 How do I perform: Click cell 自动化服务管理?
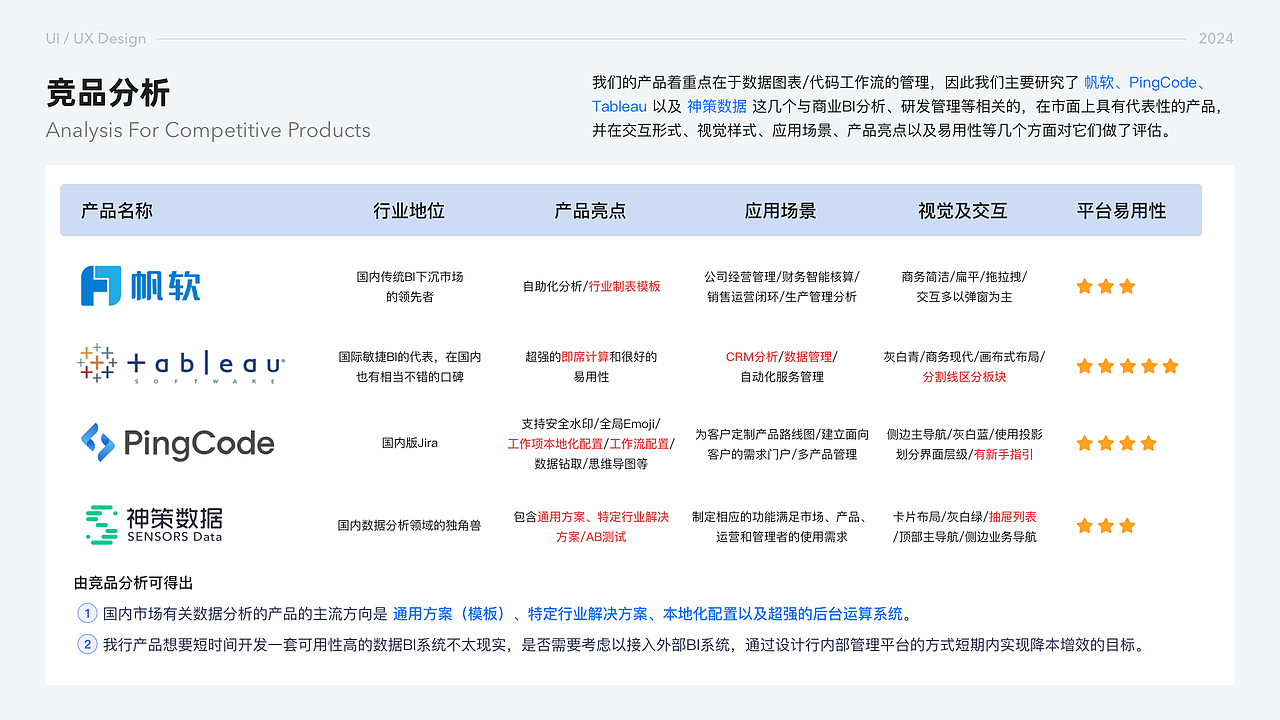[x=781, y=377]
